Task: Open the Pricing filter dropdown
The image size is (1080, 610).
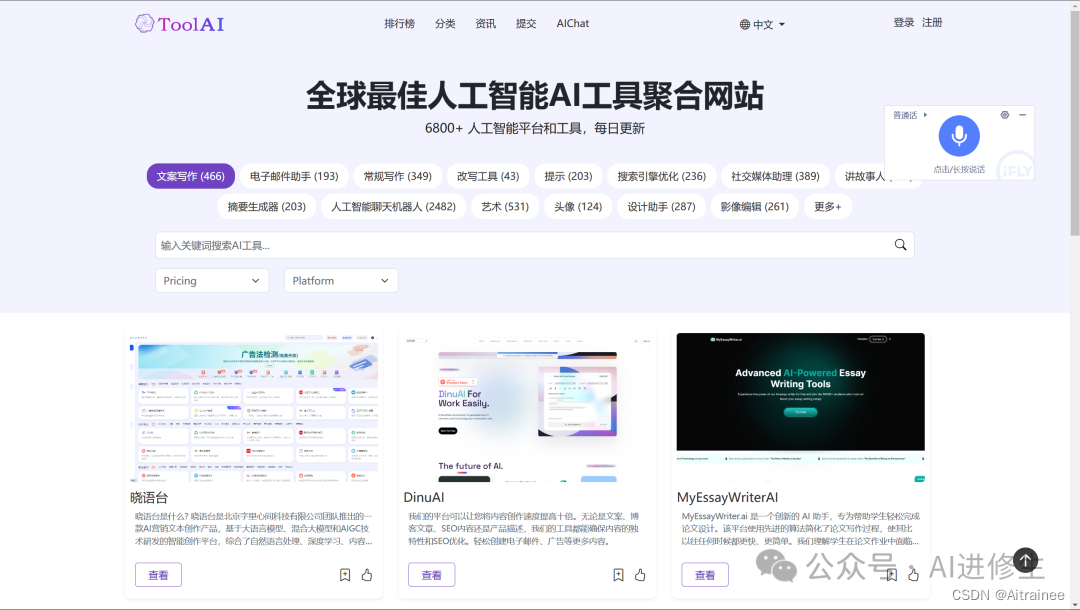Action: pyautogui.click(x=211, y=281)
